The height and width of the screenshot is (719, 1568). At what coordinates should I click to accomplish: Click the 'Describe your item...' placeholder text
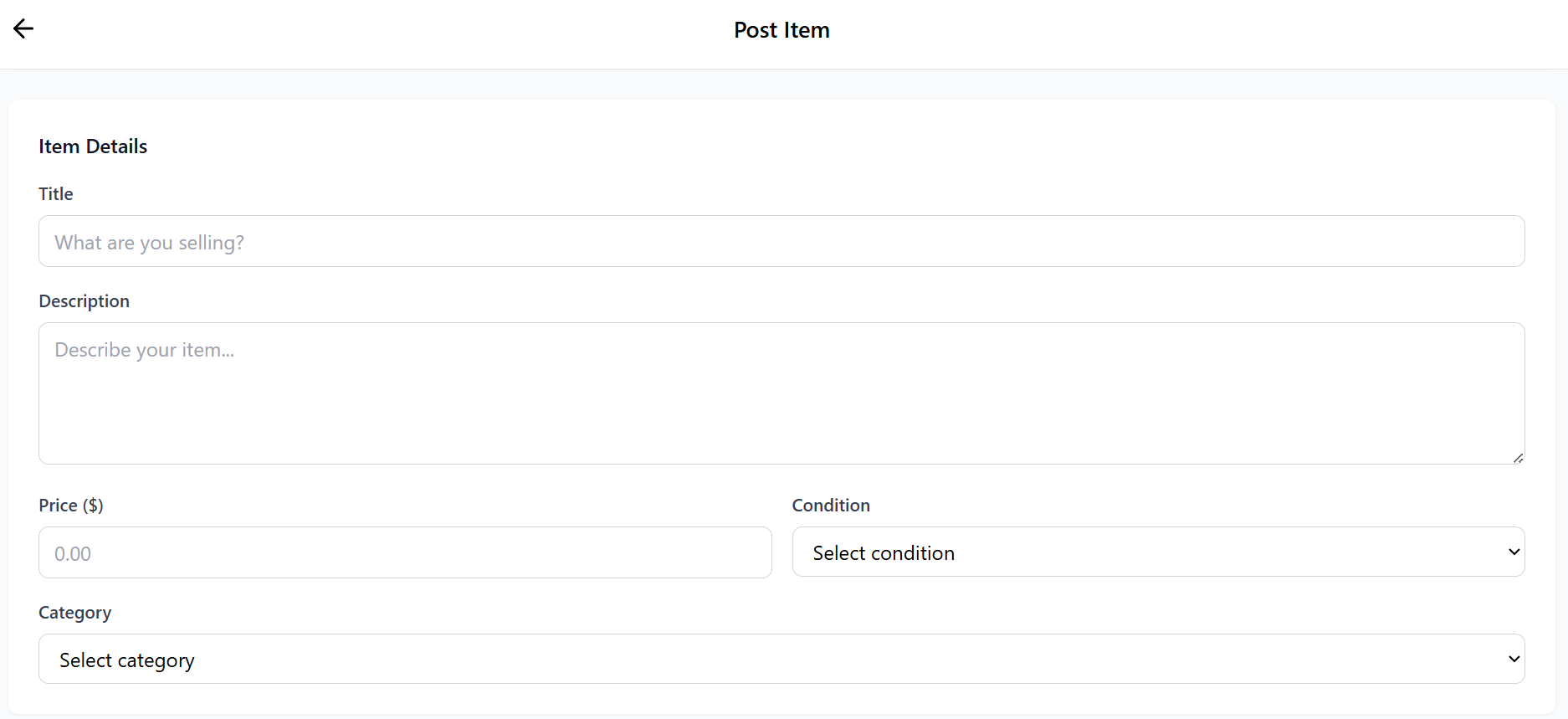pyautogui.click(x=144, y=350)
